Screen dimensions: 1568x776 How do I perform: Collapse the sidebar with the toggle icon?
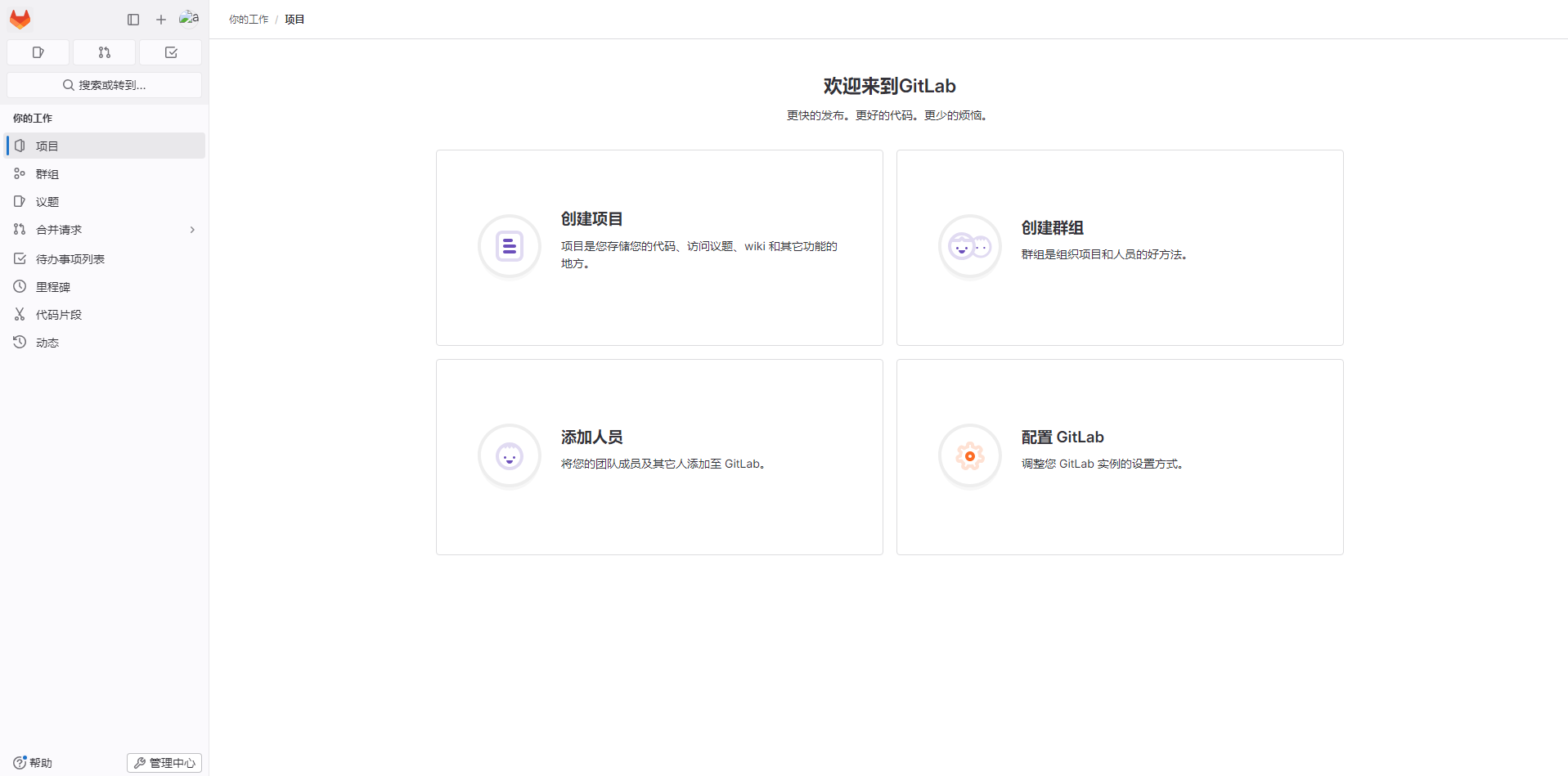pyautogui.click(x=133, y=20)
